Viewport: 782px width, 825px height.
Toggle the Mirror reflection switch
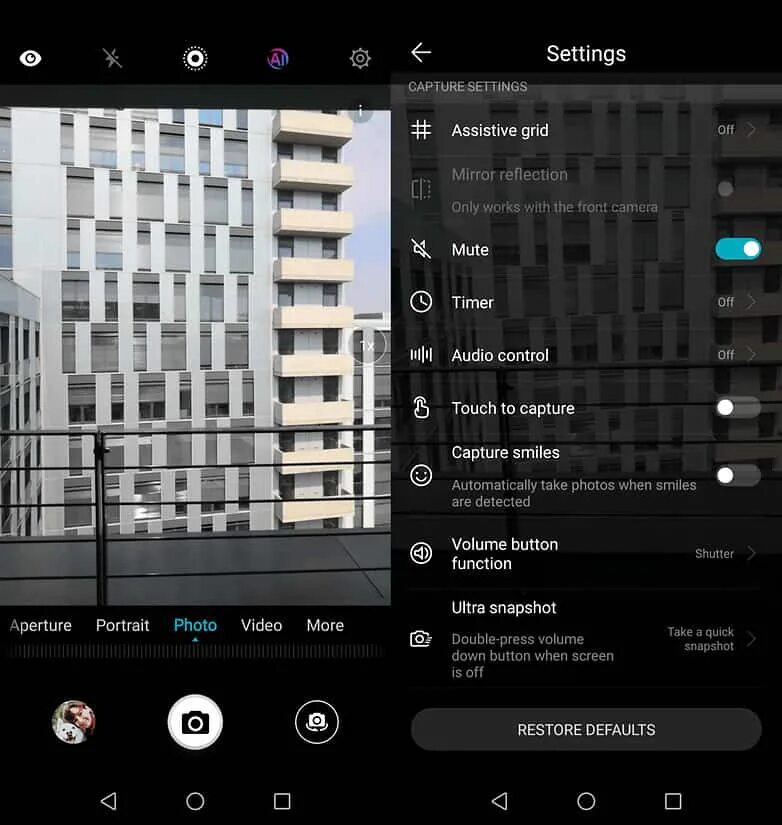pos(737,189)
